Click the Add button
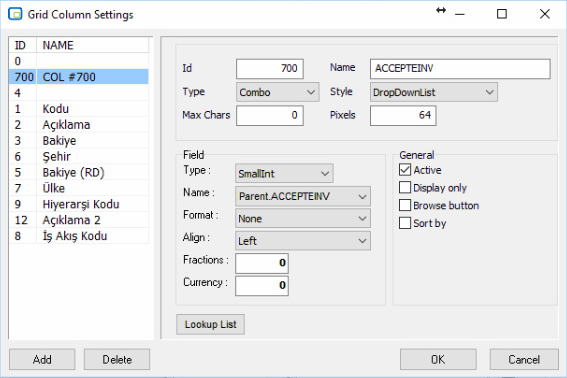 (x=42, y=360)
